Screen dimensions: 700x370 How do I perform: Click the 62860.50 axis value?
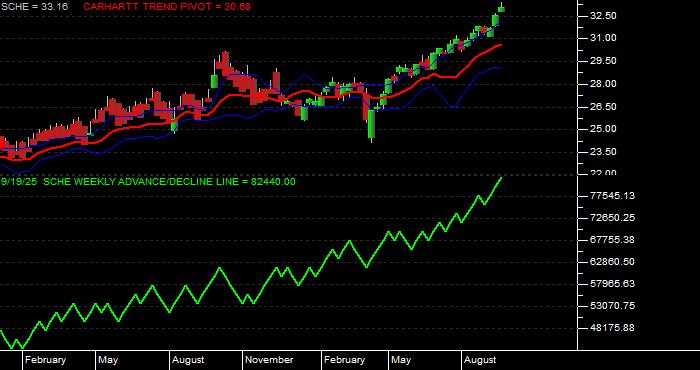[x=612, y=262]
